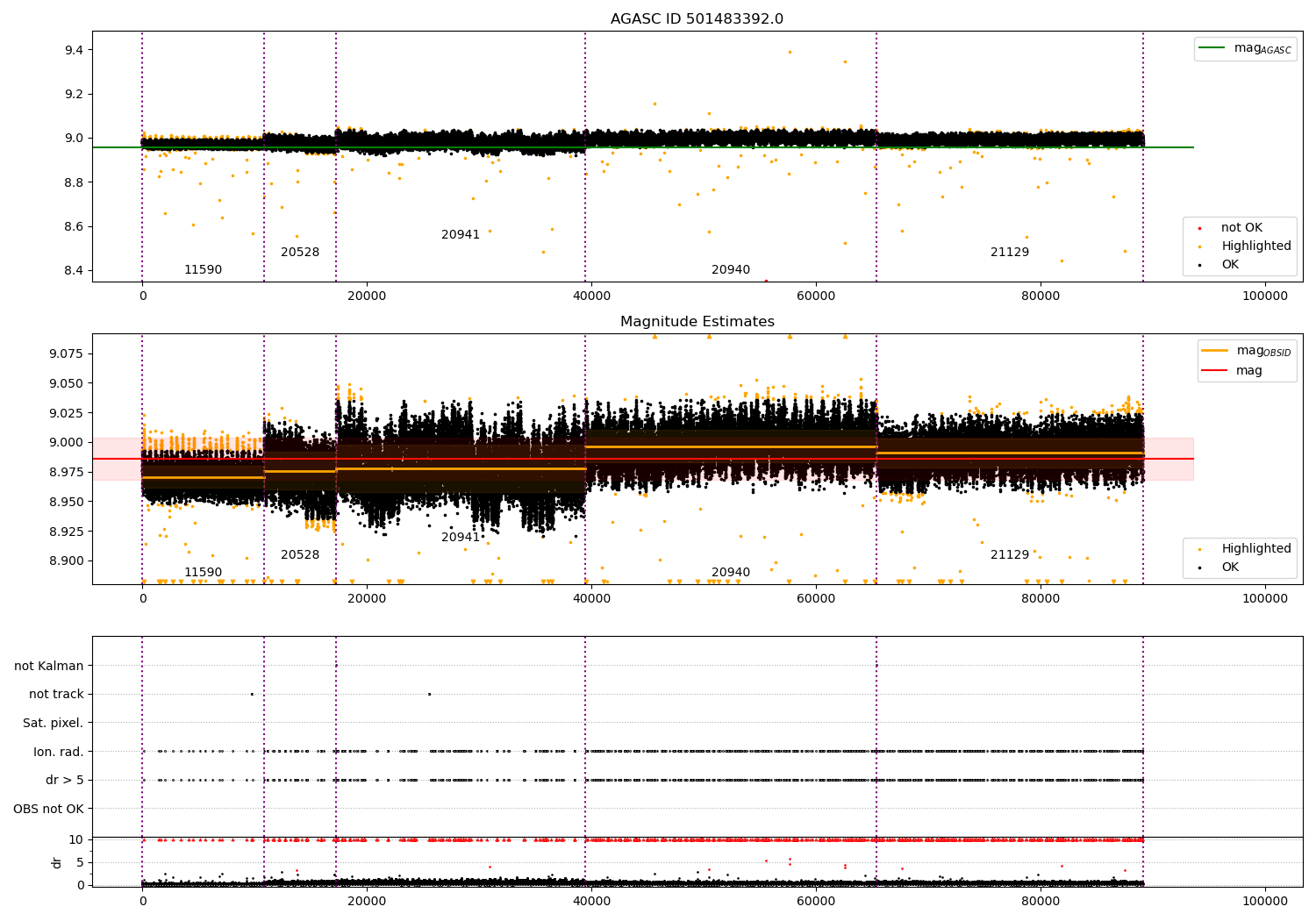Click the 9.4 y-axis tick in top plot
This screenshot has width=1316, height=921.
[x=74, y=50]
